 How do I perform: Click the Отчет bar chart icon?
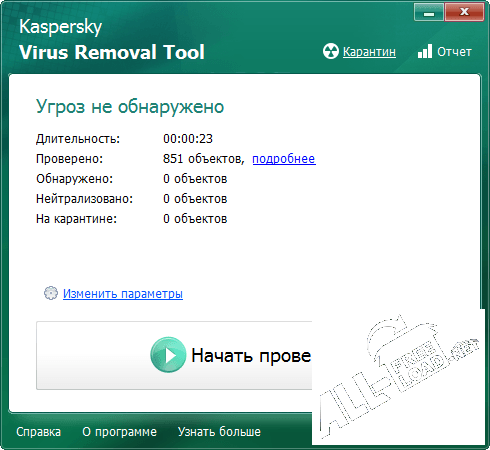pos(425,51)
